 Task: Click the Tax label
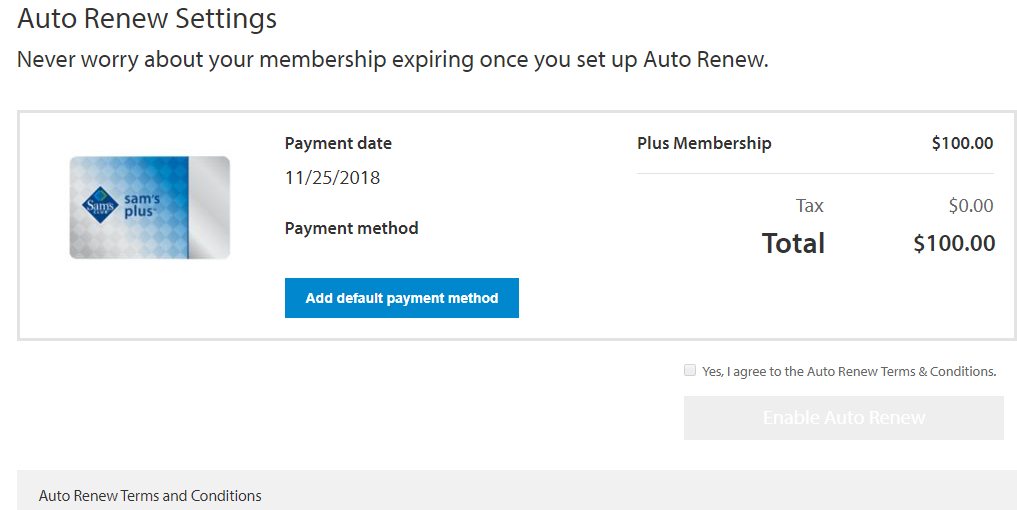(x=809, y=206)
